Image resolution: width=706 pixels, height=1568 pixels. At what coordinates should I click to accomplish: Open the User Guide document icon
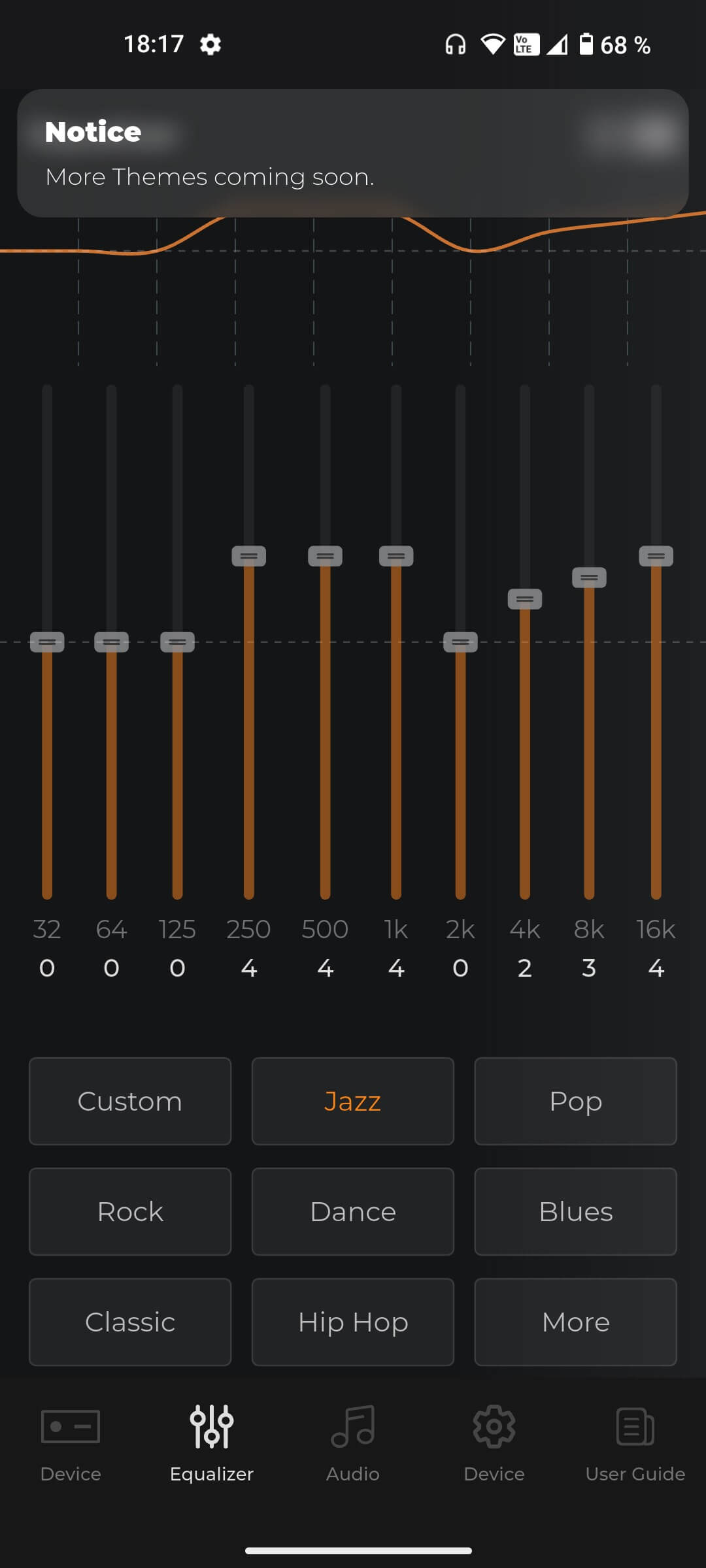click(x=635, y=1426)
